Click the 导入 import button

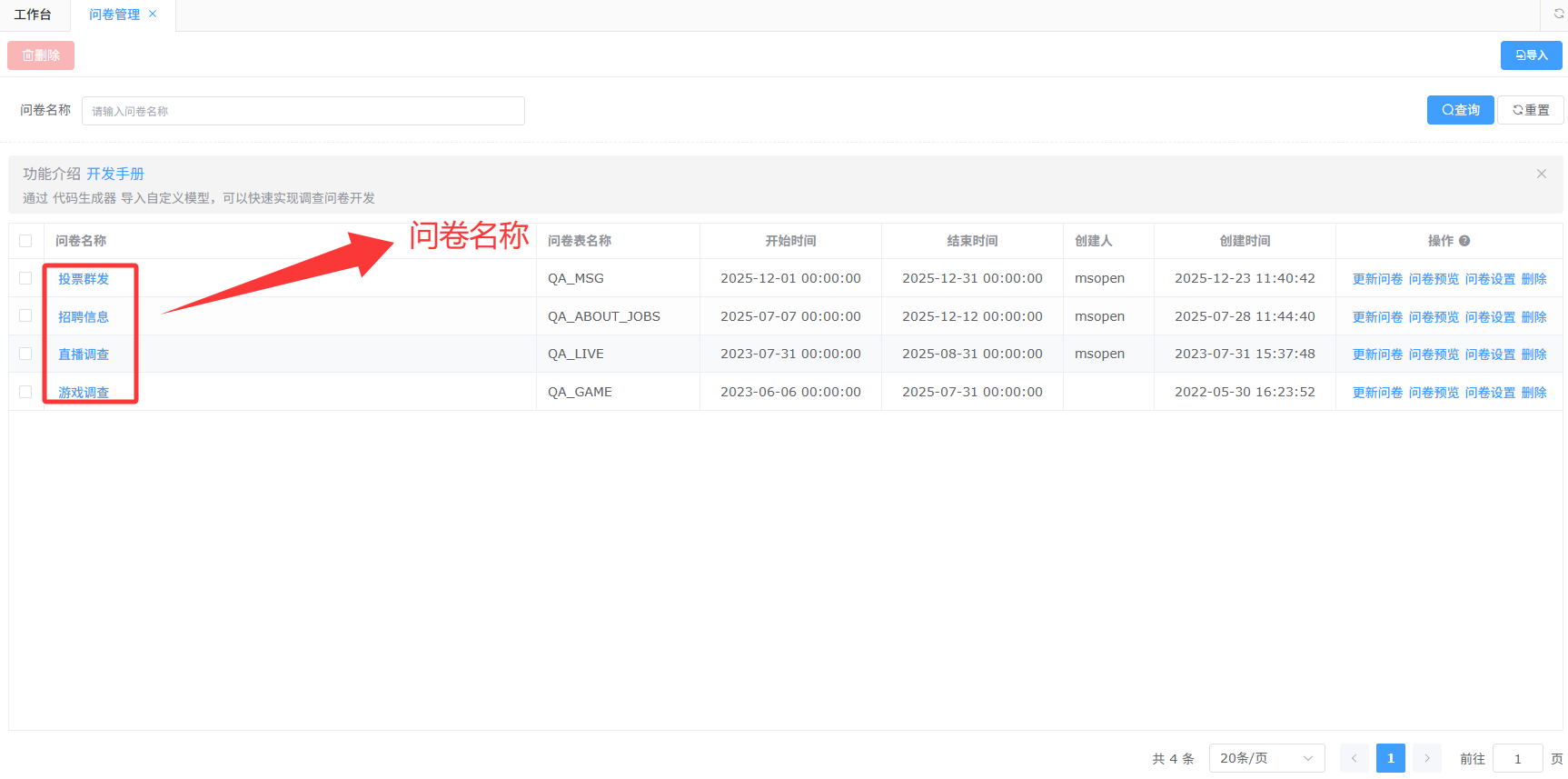pos(1531,55)
